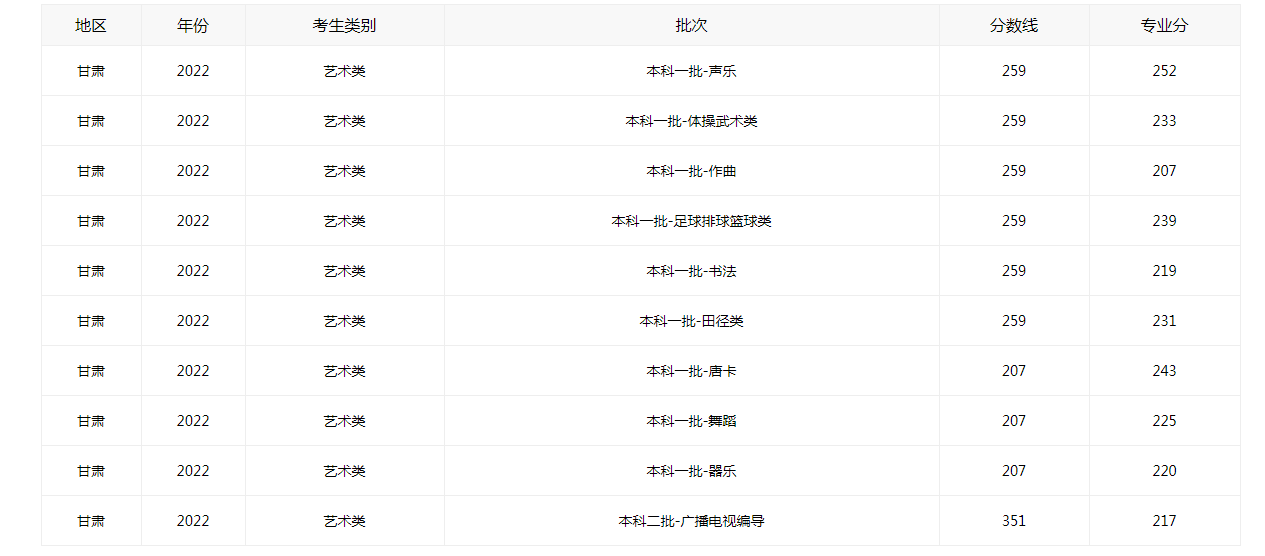Image resolution: width=1265 pixels, height=556 pixels.
Task: Click the professional score 243 cell
Action: (1164, 371)
